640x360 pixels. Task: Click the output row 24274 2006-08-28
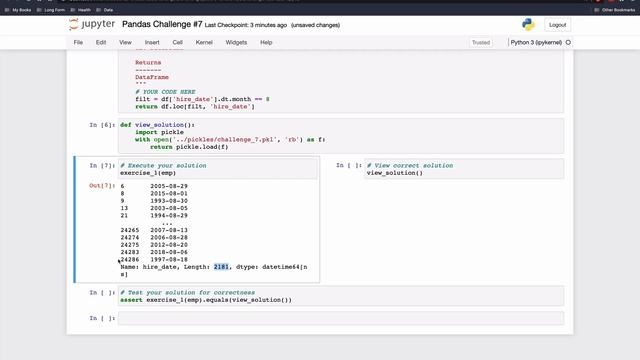[154, 238]
